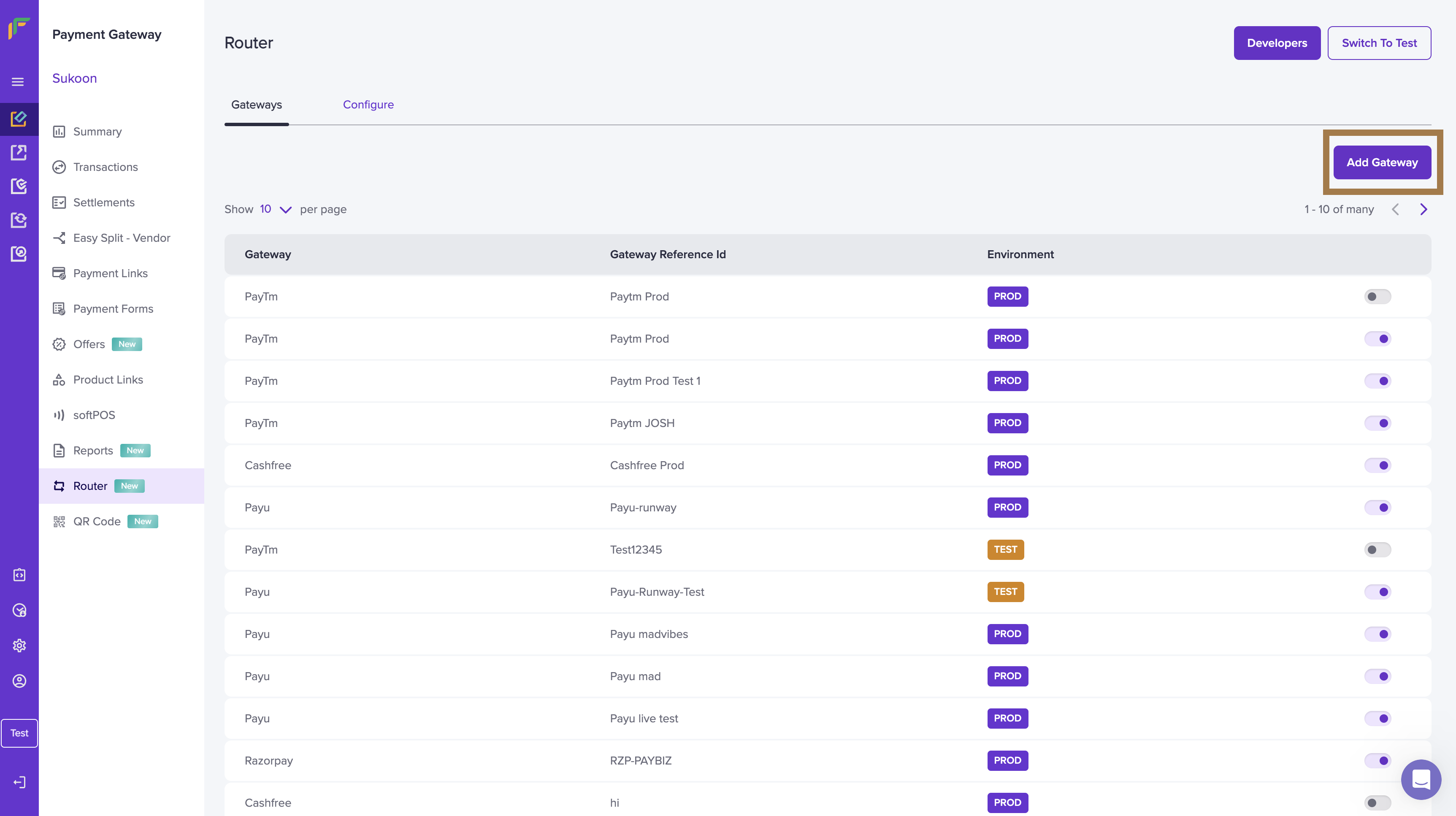Screen dimensions: 1456x816
Task: Click the Easy Split - Vendor icon
Action: pos(59,238)
